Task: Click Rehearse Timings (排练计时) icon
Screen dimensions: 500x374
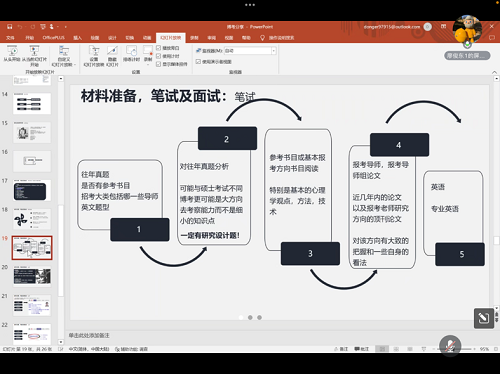Action: click(x=131, y=54)
